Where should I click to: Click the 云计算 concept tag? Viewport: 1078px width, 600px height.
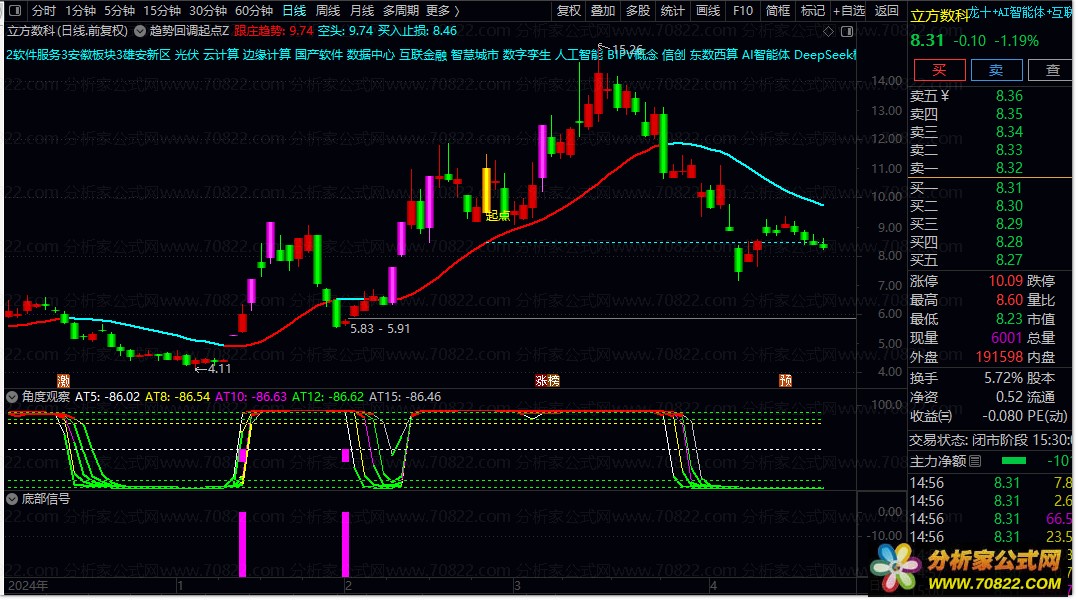221,55
